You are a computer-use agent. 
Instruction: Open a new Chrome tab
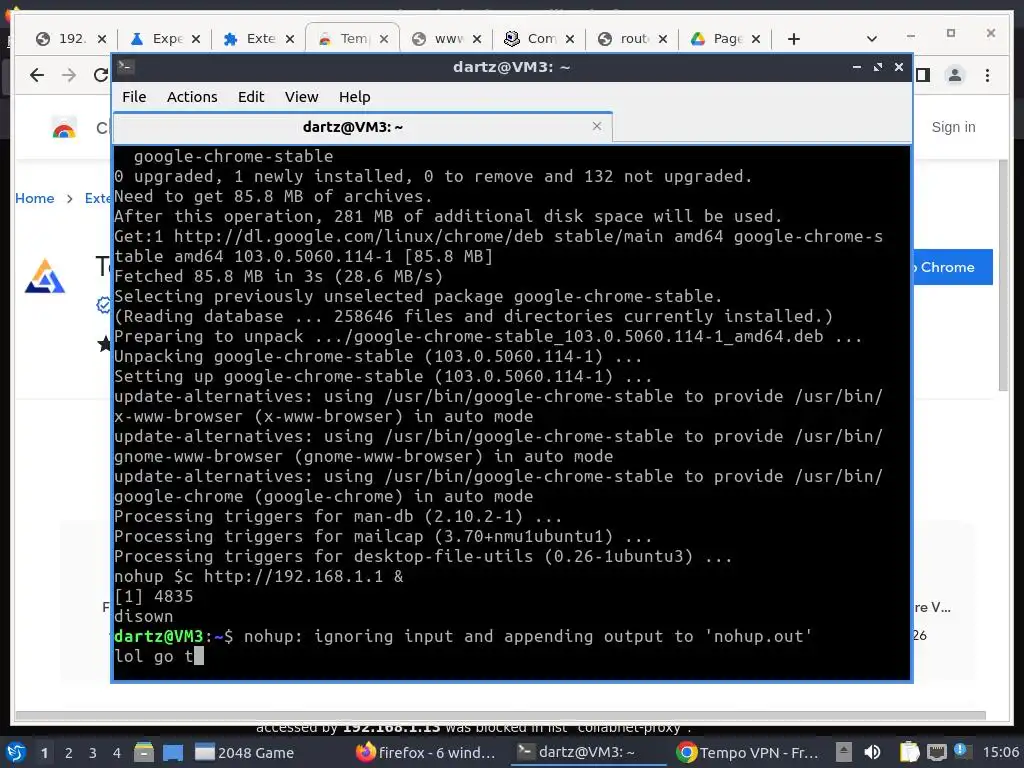[x=793, y=39]
